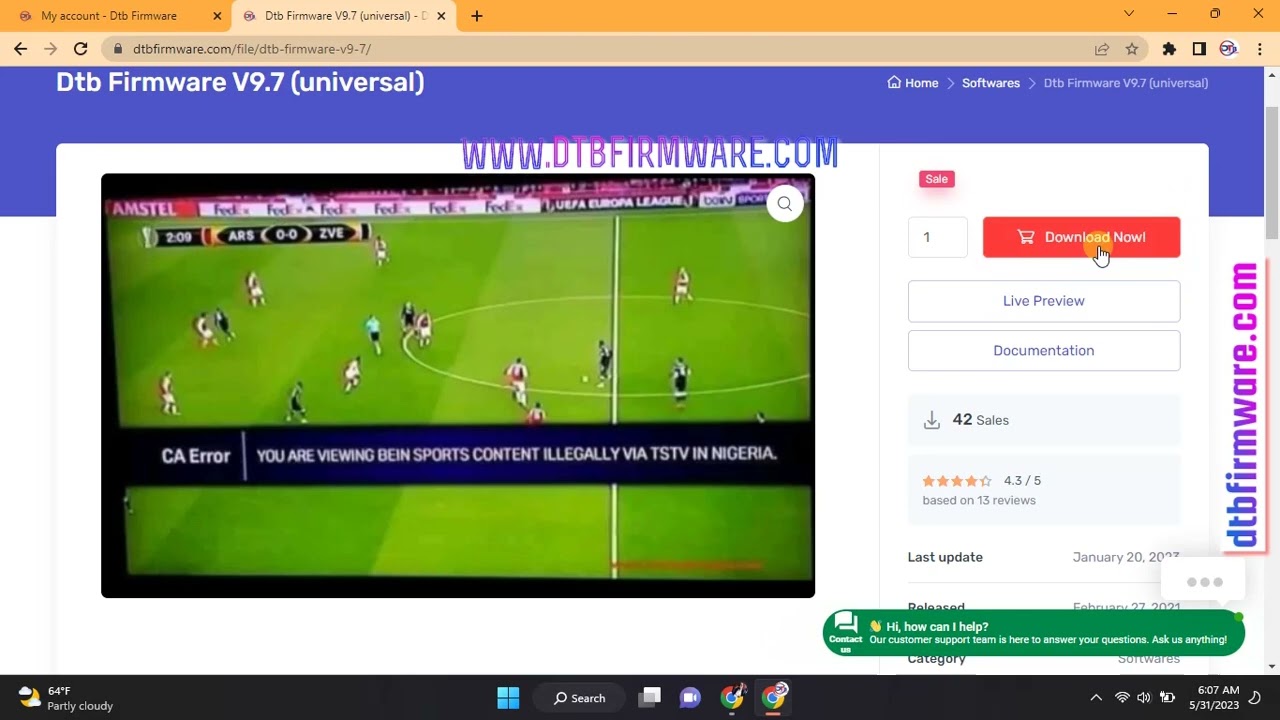Viewport: 1280px width, 720px height.
Task: Open the Chat taskbar icon
Action: pyautogui.click(x=690, y=698)
